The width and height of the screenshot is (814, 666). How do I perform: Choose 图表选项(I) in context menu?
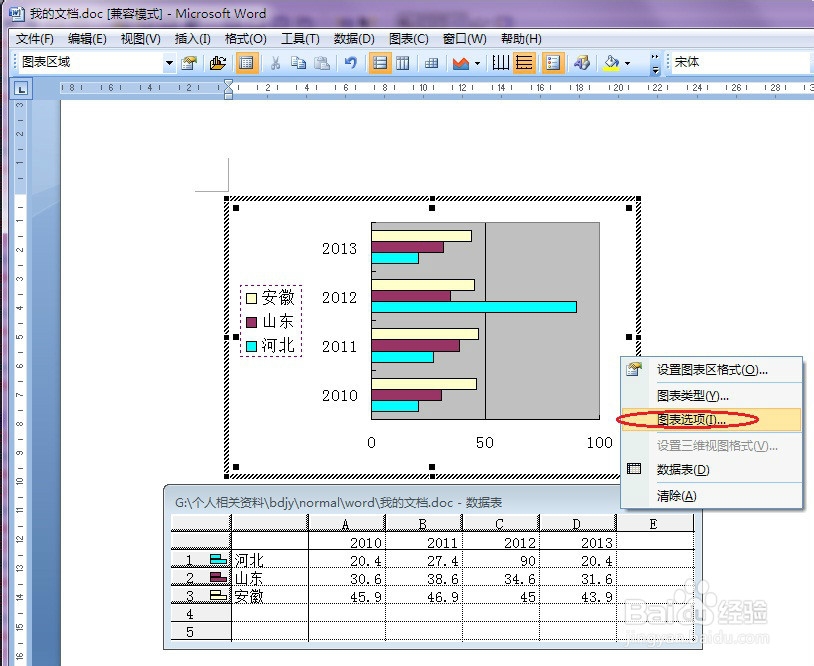(x=712, y=419)
